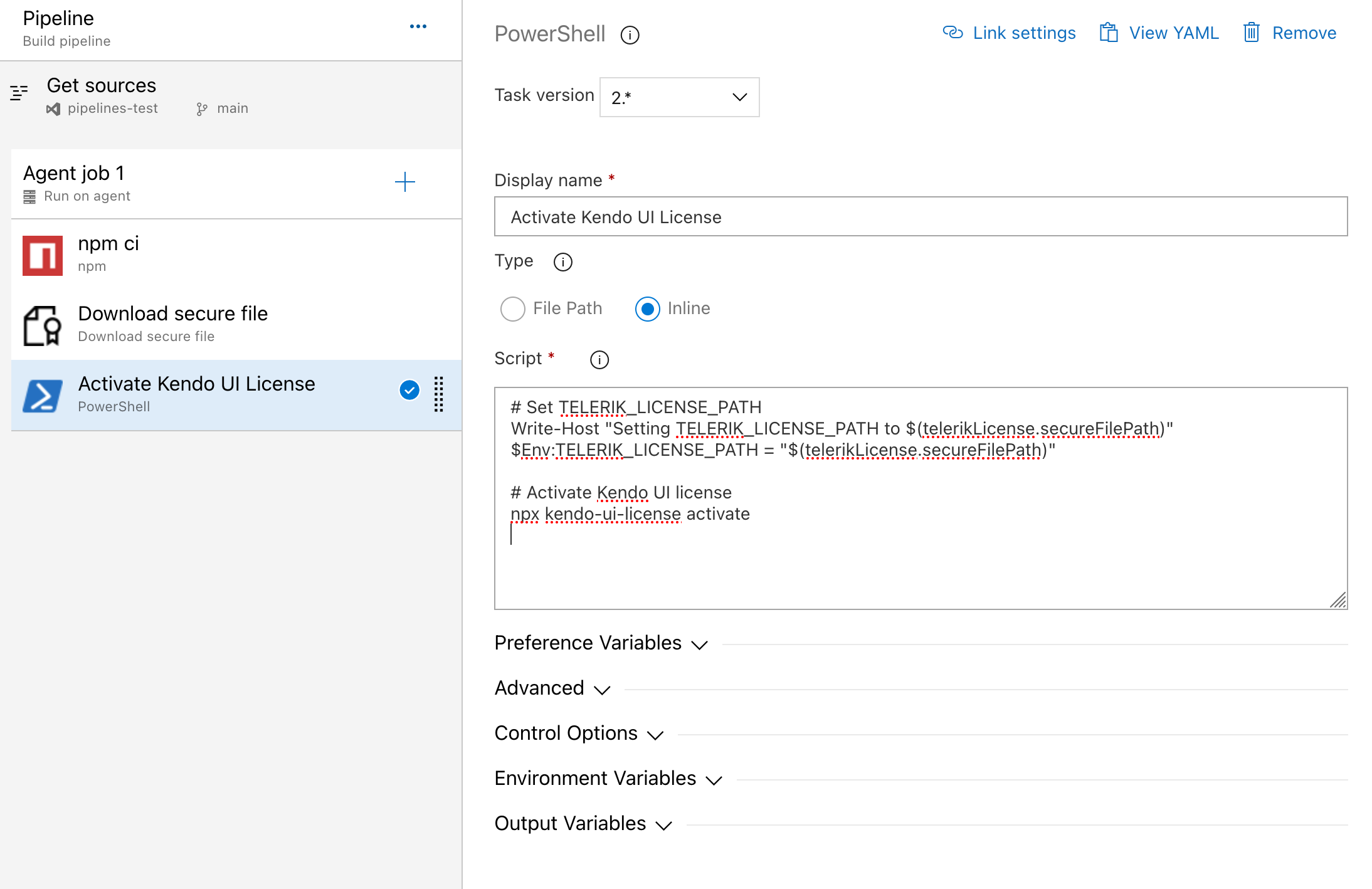
Task: Grab the drag handle on Activate Kendo UI License task
Action: tap(438, 394)
